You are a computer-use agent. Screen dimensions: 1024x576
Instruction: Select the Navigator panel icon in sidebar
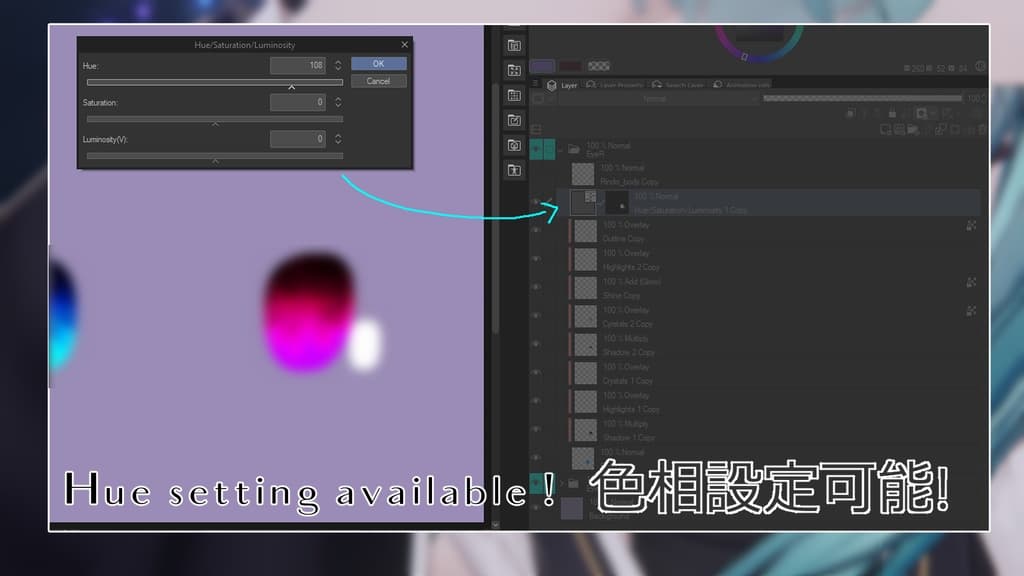[x=514, y=46]
